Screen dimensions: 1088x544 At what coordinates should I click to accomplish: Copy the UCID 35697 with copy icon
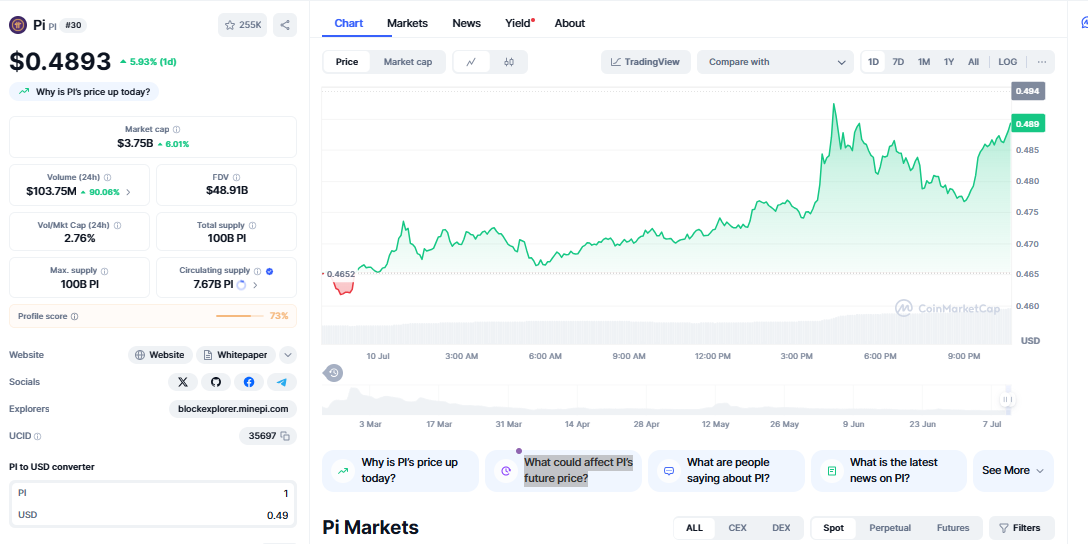pos(285,436)
